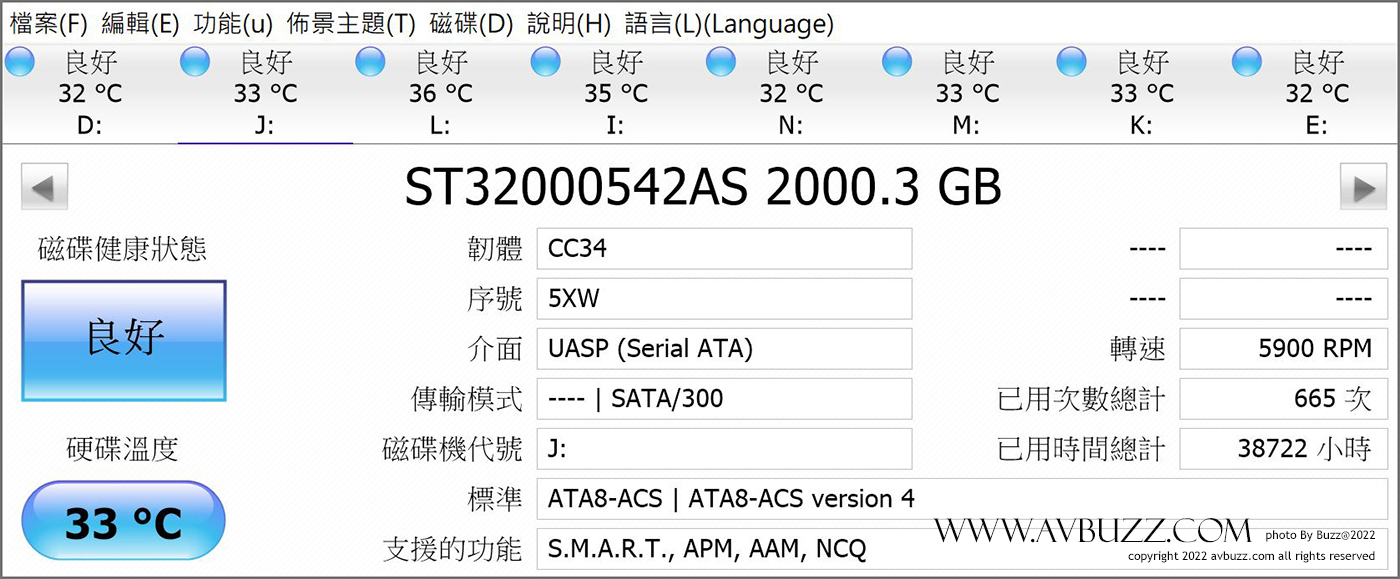Click the firmware field CC34
This screenshot has height=579, width=1400.
click(724, 249)
